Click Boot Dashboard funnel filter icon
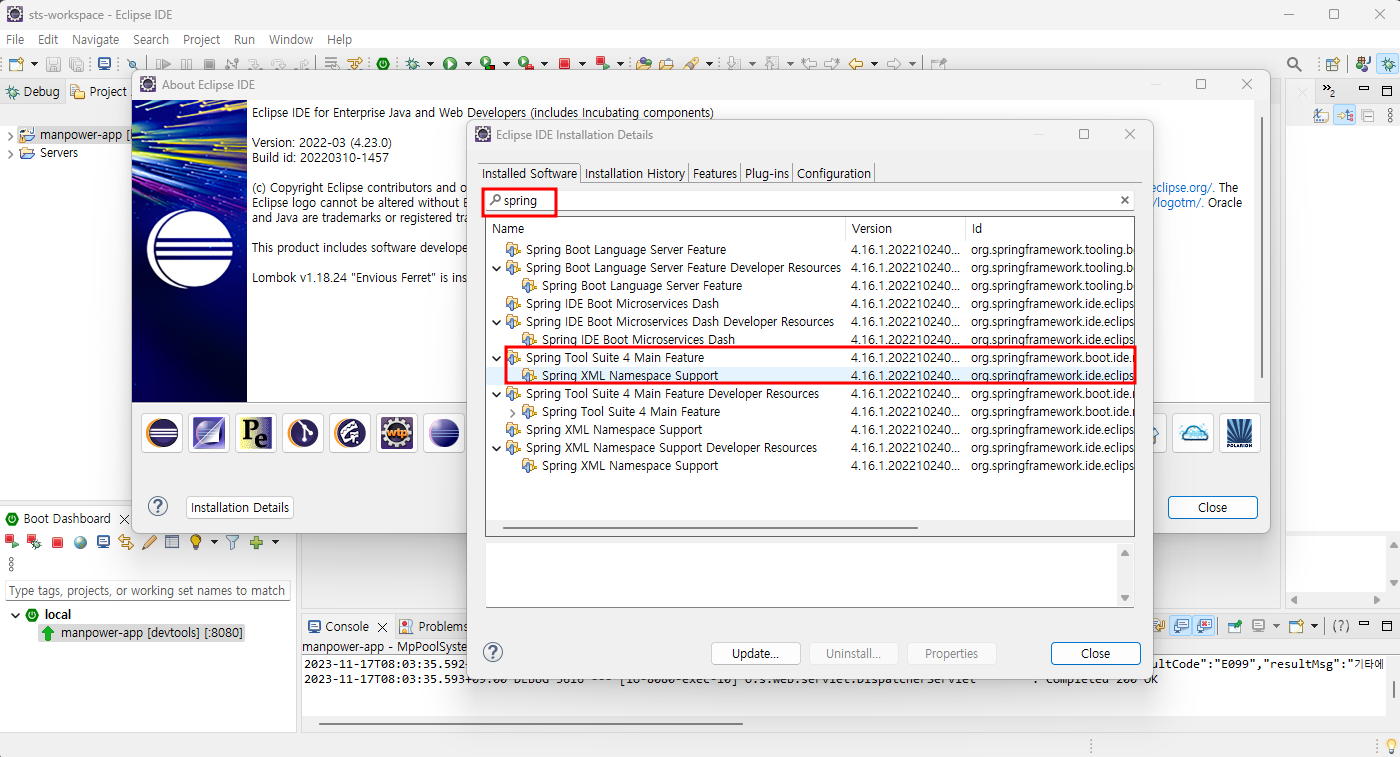This screenshot has height=757, width=1400. 232,542
